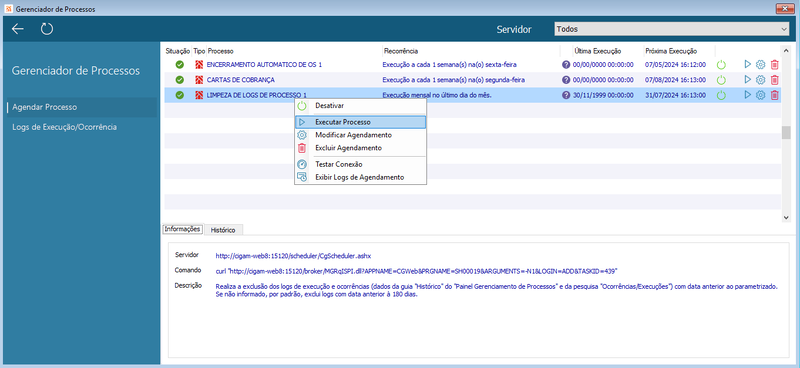Click the Descrição text paragraph
Screen dimensions: 800x368
[x=496, y=290]
